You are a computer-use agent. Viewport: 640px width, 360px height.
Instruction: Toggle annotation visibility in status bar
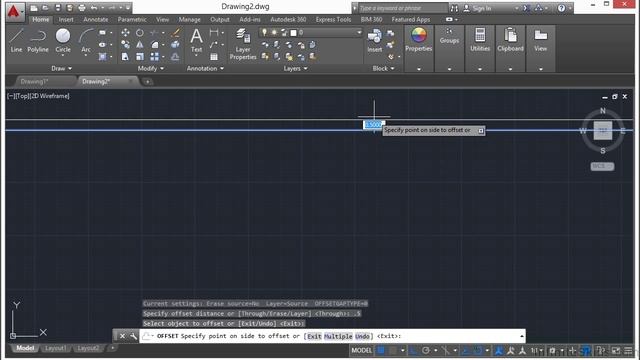click(498, 350)
